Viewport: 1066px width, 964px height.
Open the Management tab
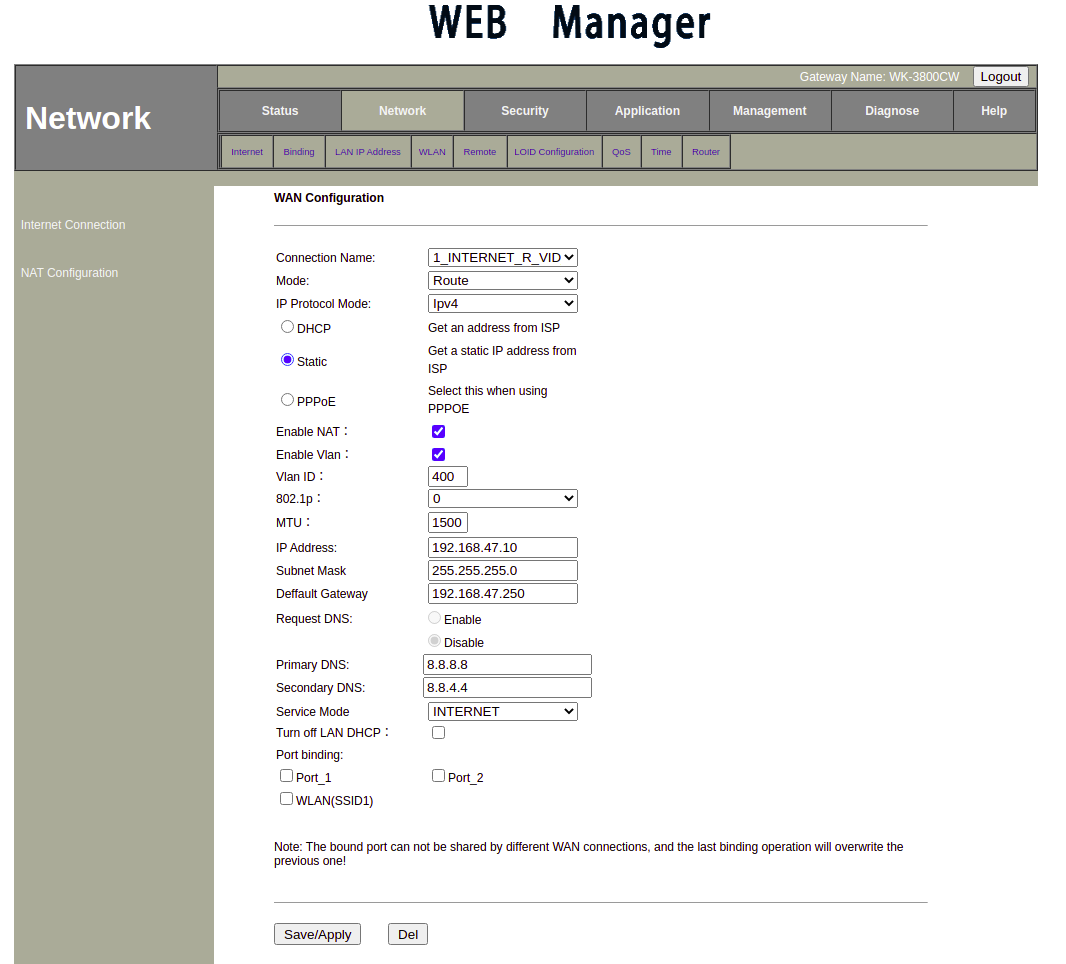click(769, 111)
